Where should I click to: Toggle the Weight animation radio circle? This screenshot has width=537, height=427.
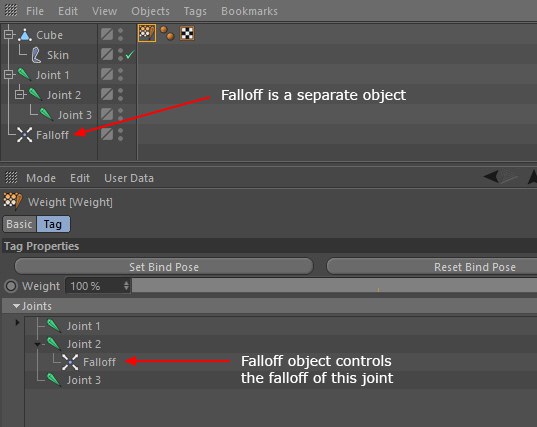point(11,286)
